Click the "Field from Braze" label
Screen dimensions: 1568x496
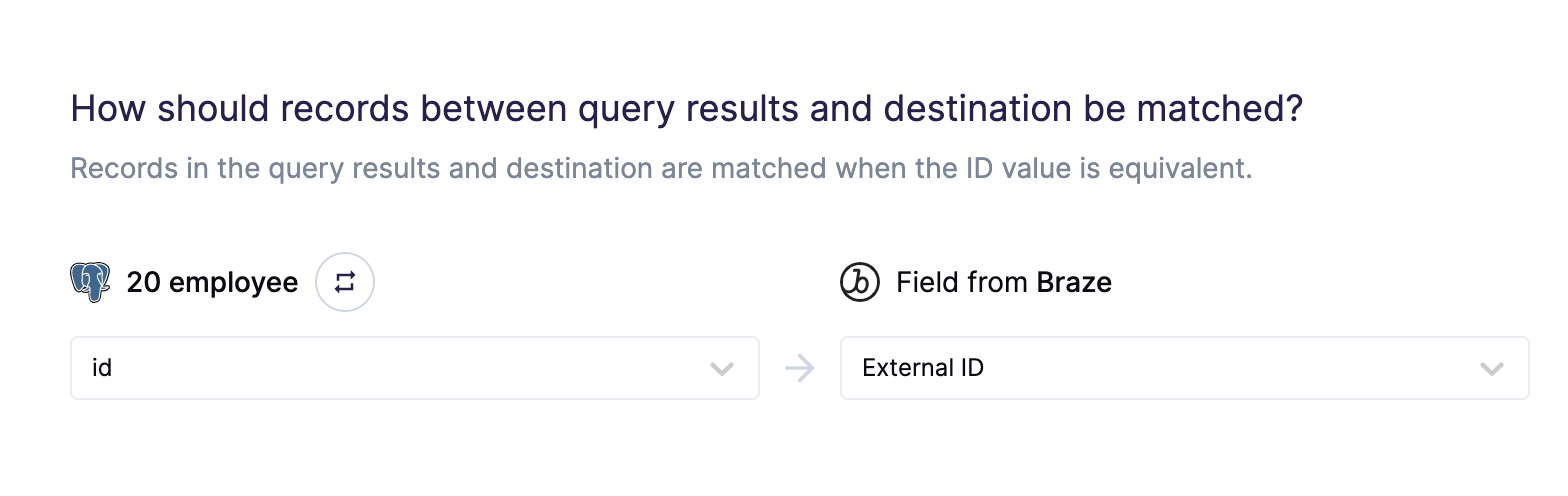(x=1004, y=283)
